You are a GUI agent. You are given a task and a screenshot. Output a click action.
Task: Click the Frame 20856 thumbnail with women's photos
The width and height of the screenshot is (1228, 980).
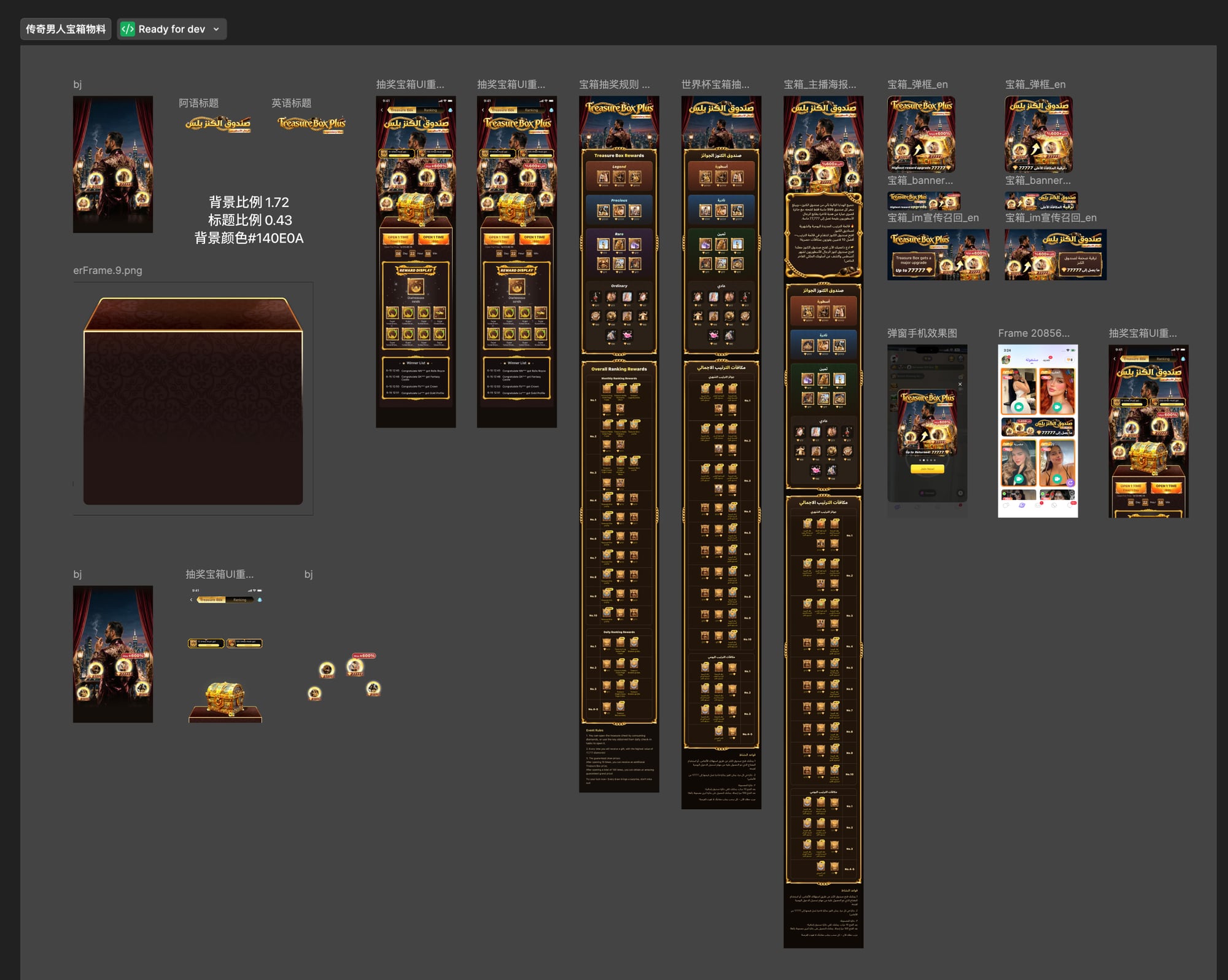(x=1038, y=431)
